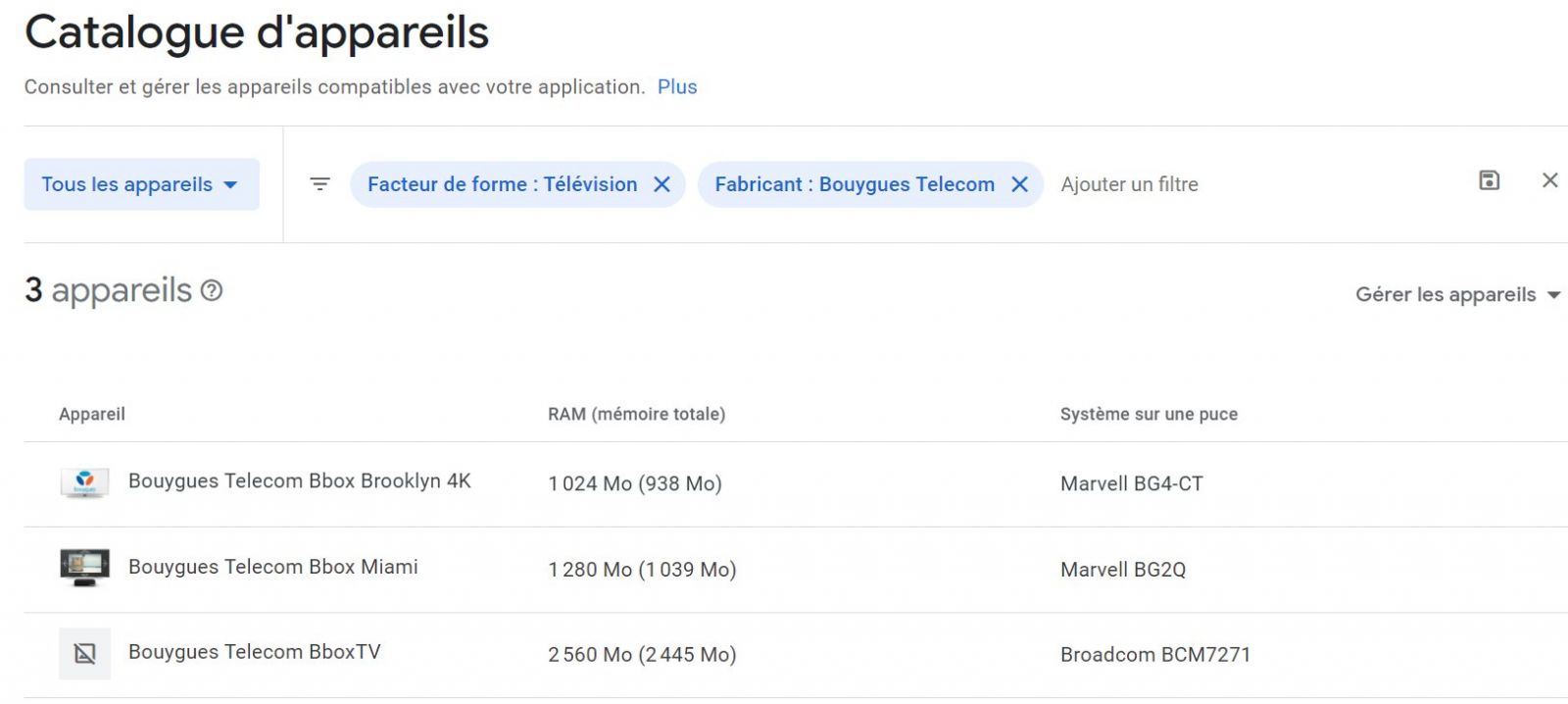Click the Bbox Miami device thumbnail
This screenshot has height=704, width=1568.
point(84,568)
